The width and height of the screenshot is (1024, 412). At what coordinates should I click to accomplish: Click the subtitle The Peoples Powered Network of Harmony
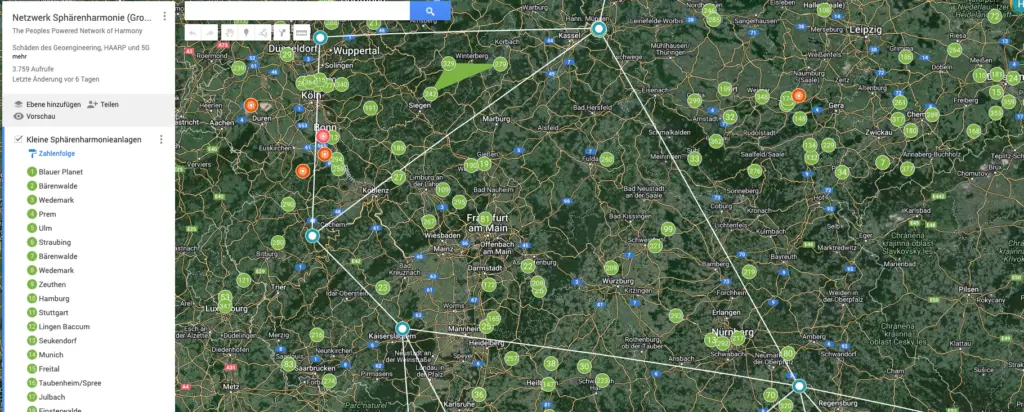click(77, 31)
